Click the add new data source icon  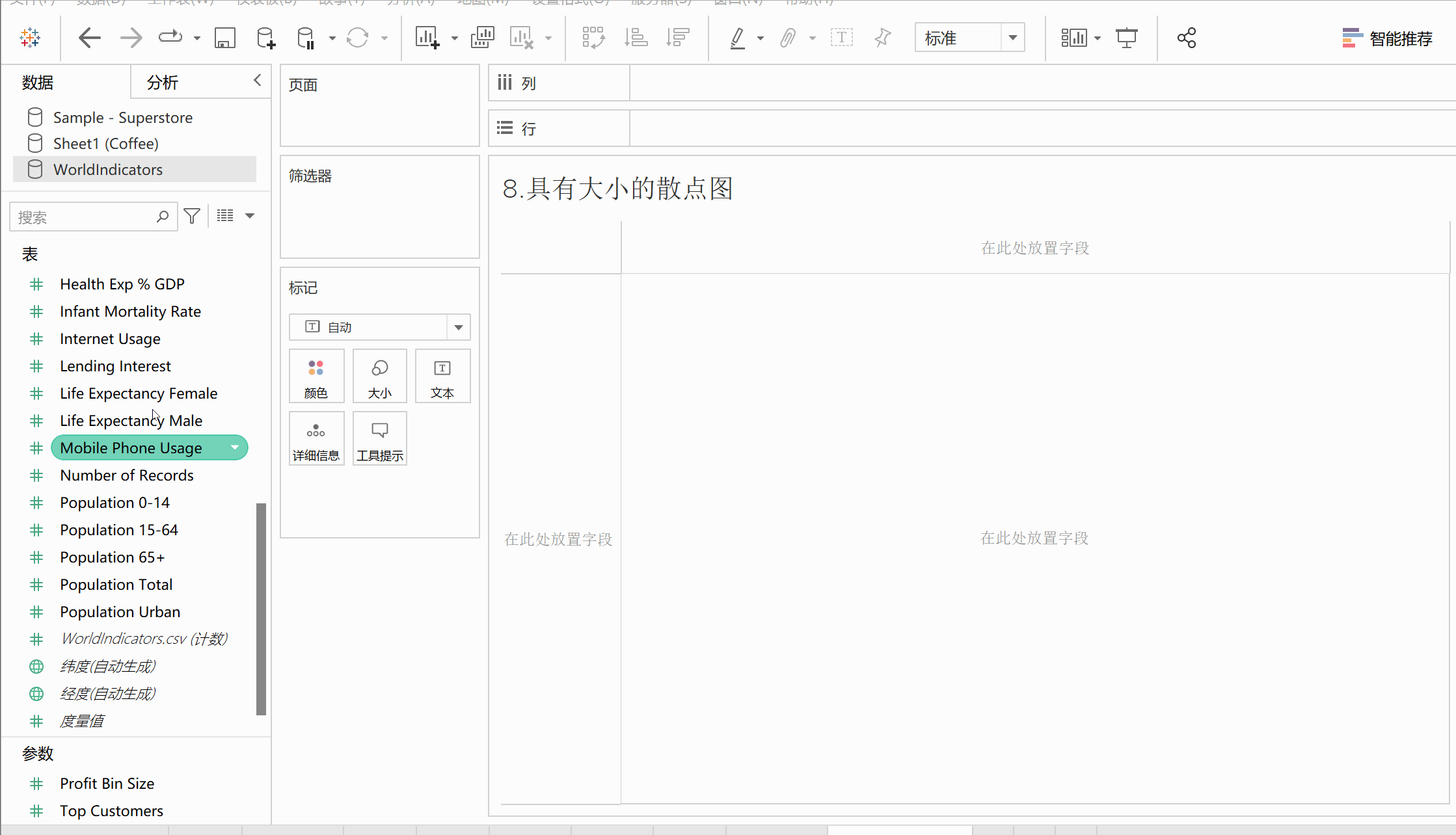point(265,38)
